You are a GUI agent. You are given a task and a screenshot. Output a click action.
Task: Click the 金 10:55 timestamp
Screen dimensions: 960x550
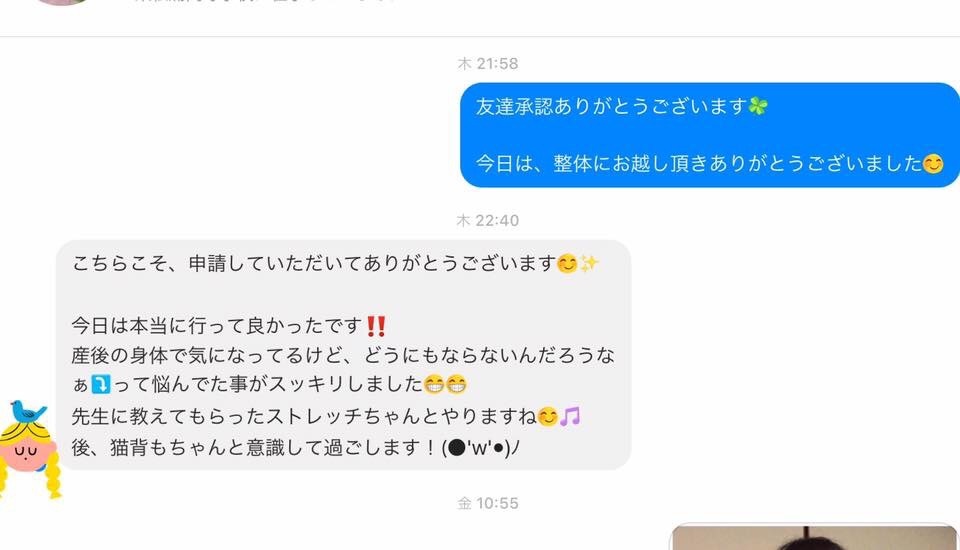click(488, 503)
